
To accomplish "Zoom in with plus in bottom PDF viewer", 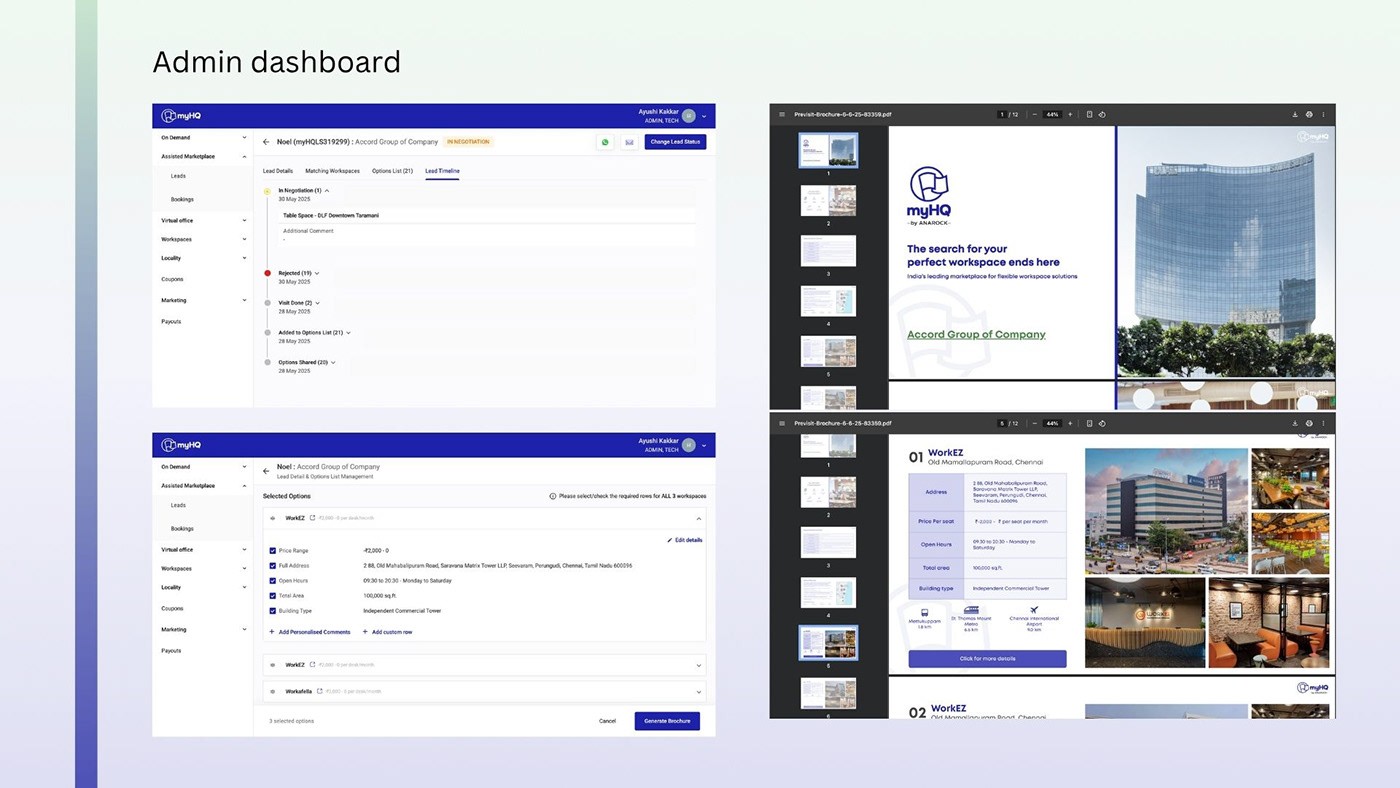I will (1070, 423).
